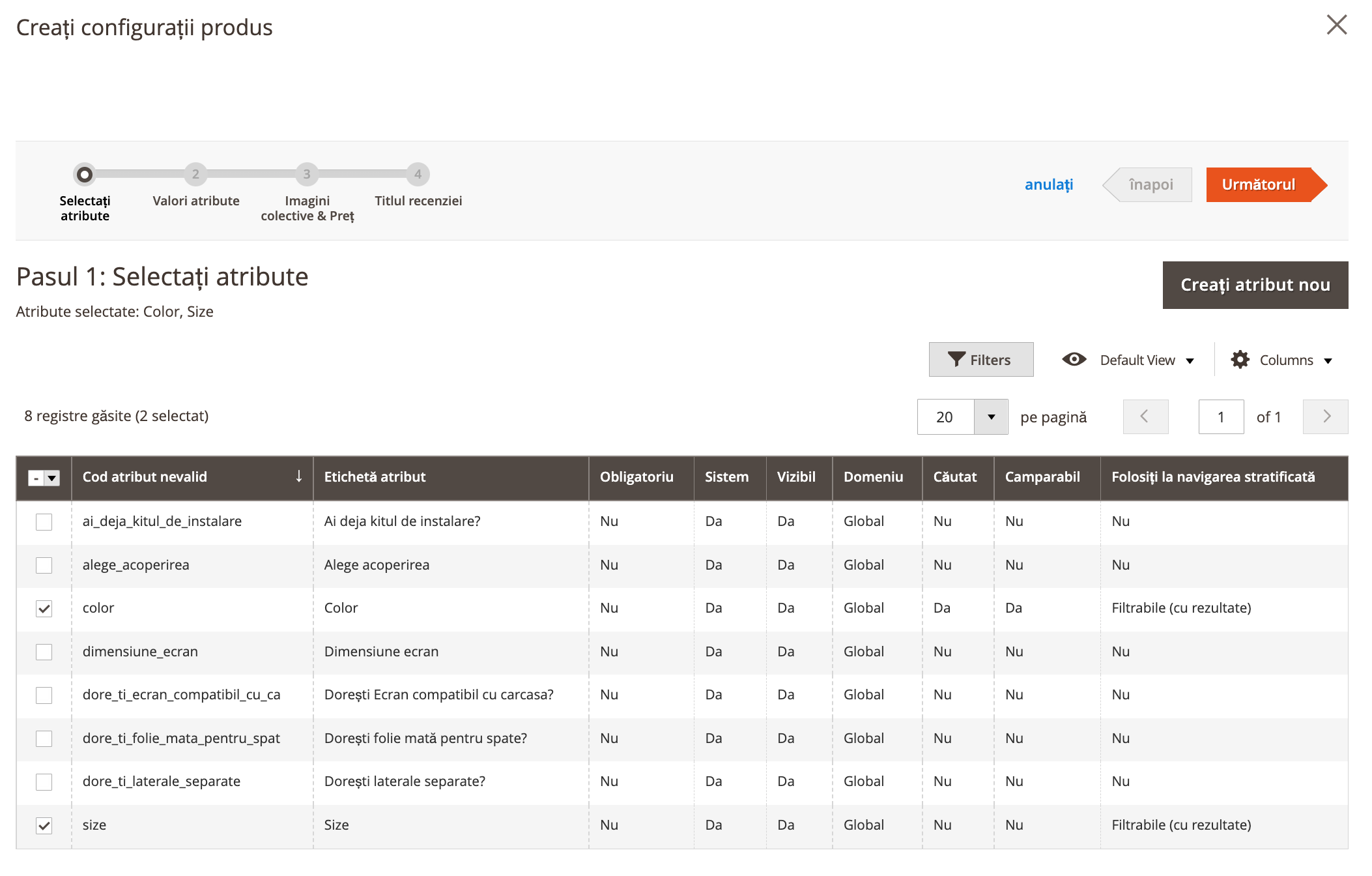Click the Camparabil column header
This screenshot has width=1372, height=876.
[1047, 477]
